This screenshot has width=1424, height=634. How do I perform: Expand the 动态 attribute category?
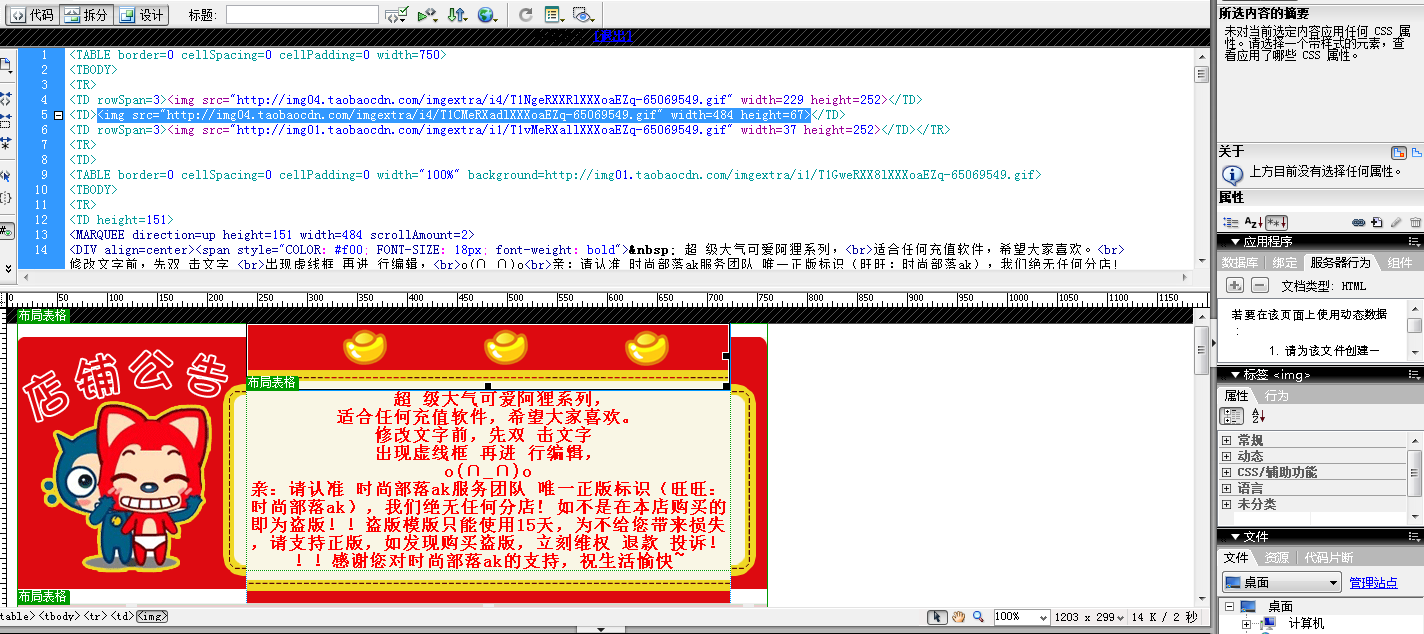pos(1227,456)
